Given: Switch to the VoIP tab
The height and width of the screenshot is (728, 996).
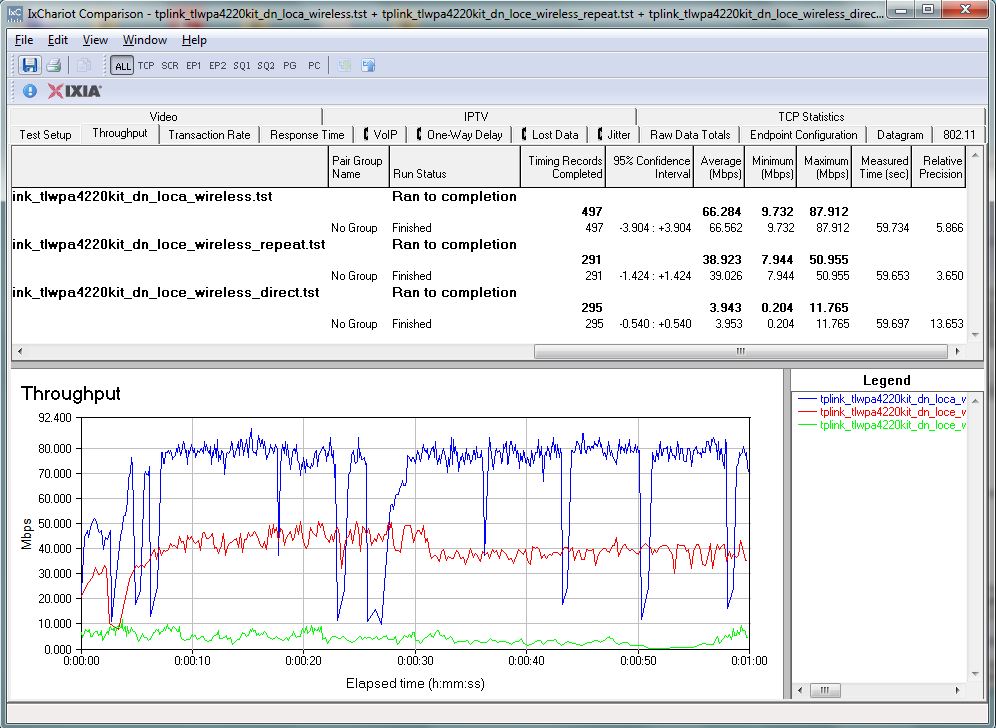Looking at the screenshot, I should coord(380,135).
